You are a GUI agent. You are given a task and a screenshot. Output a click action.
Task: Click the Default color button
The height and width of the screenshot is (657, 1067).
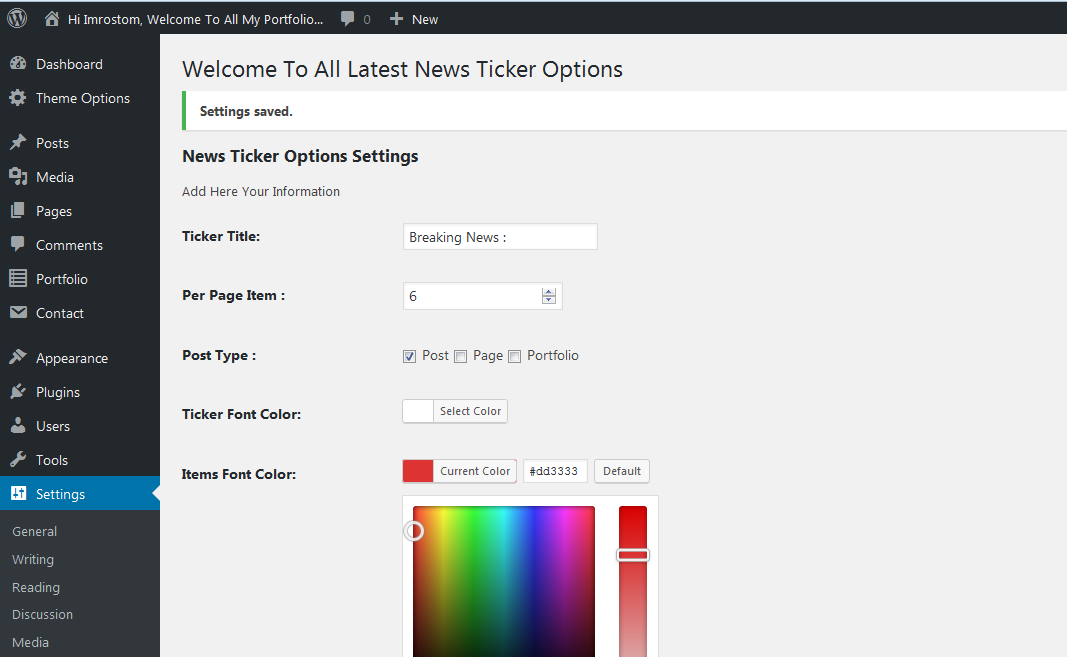click(x=622, y=471)
